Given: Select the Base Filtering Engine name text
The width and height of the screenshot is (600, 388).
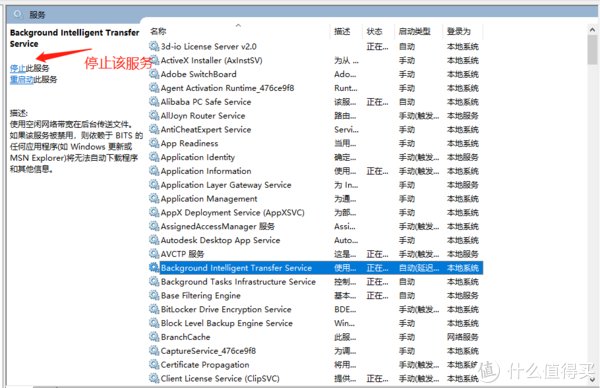Looking at the screenshot, I should point(201,295).
